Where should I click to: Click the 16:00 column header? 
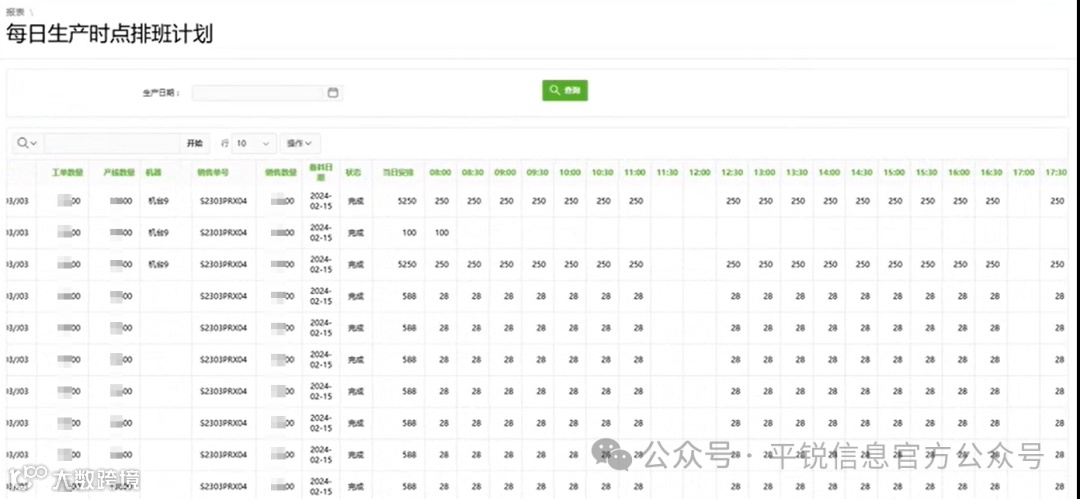(x=959, y=172)
